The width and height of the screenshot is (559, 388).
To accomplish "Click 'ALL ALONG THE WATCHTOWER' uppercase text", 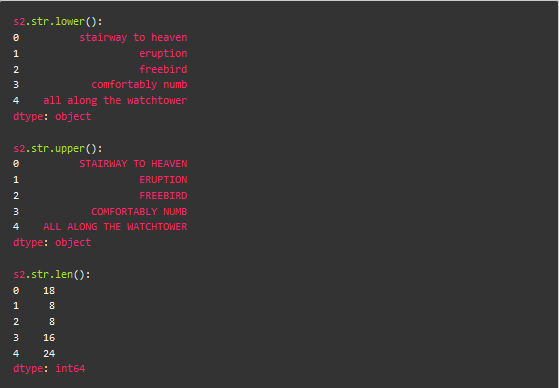I will (115, 227).
